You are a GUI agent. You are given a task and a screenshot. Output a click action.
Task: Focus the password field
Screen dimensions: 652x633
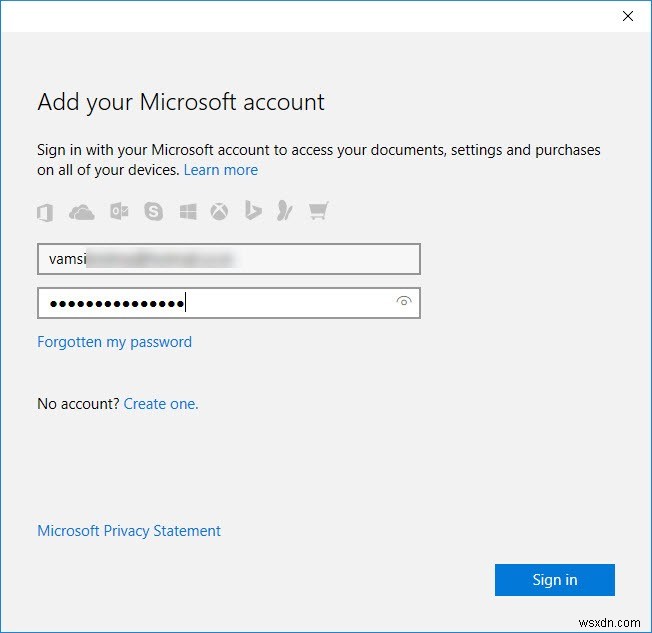tap(229, 303)
